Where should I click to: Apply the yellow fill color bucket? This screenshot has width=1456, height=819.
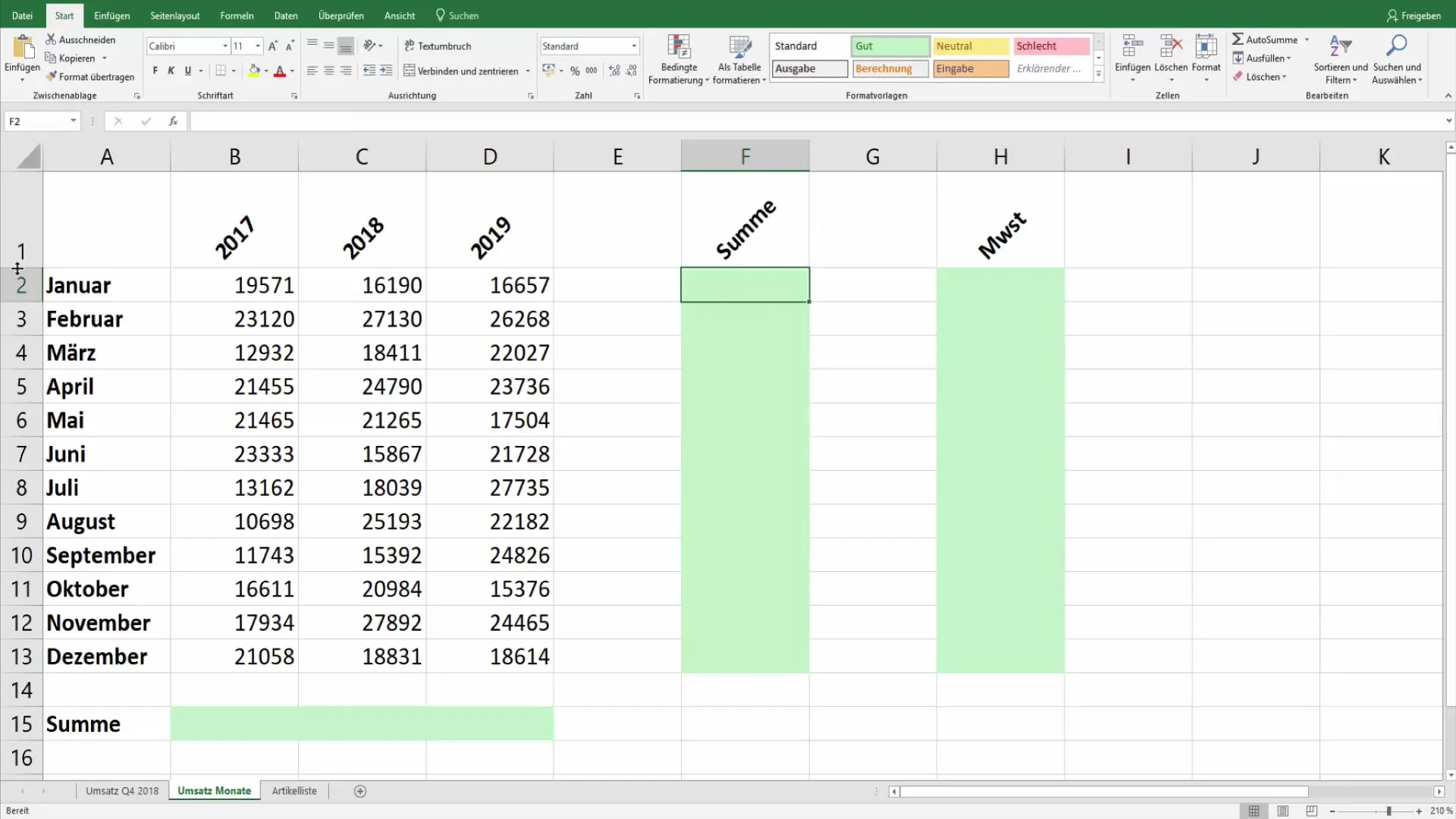click(254, 71)
